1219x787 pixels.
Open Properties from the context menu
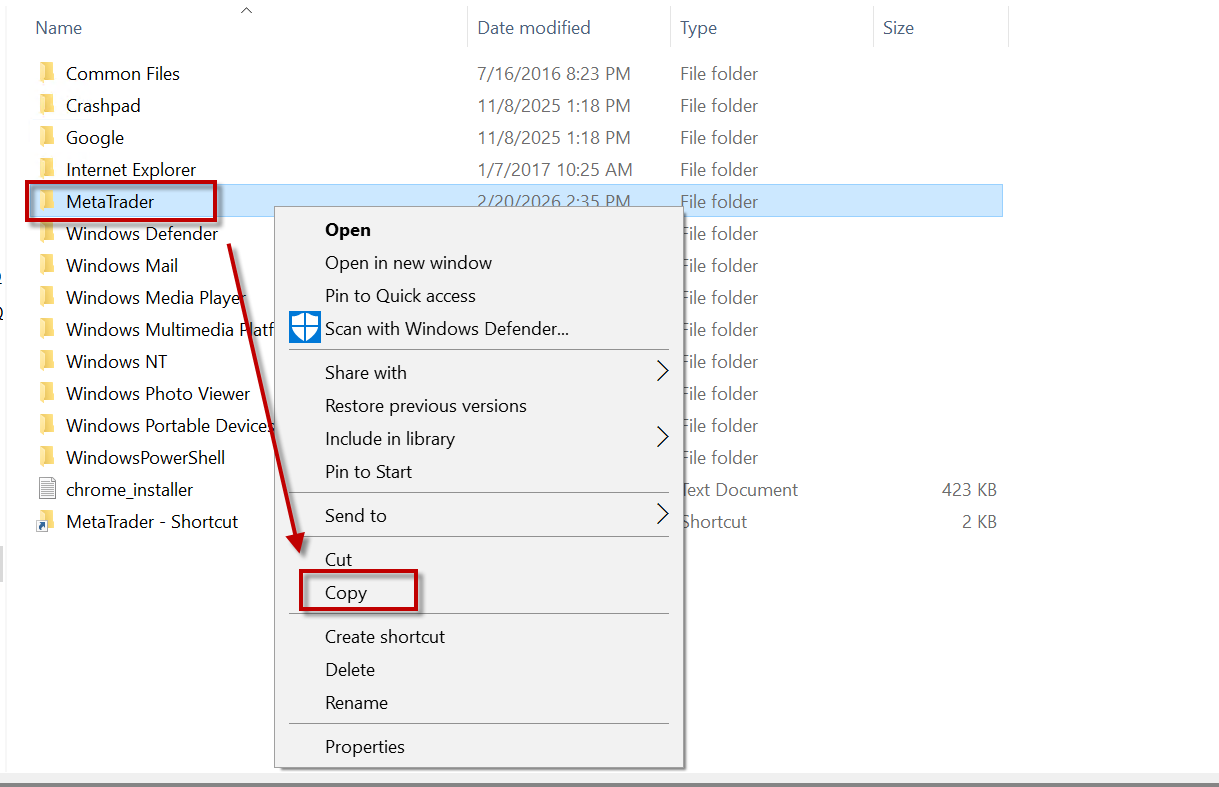[x=365, y=747]
